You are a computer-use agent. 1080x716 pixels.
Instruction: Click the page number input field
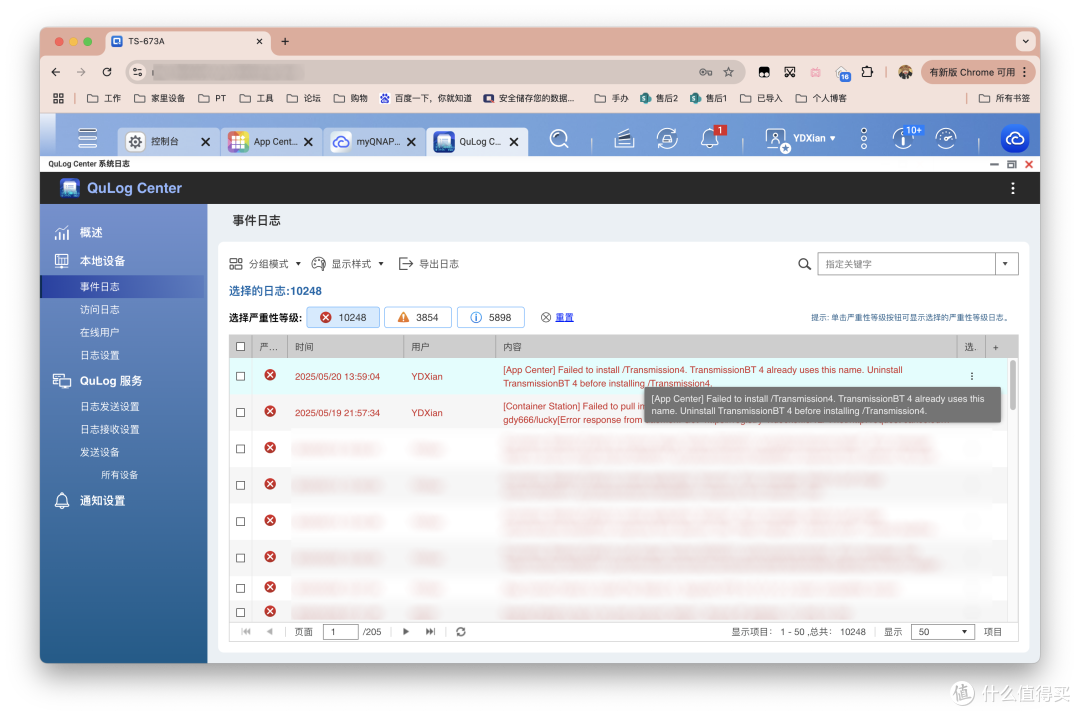point(340,631)
